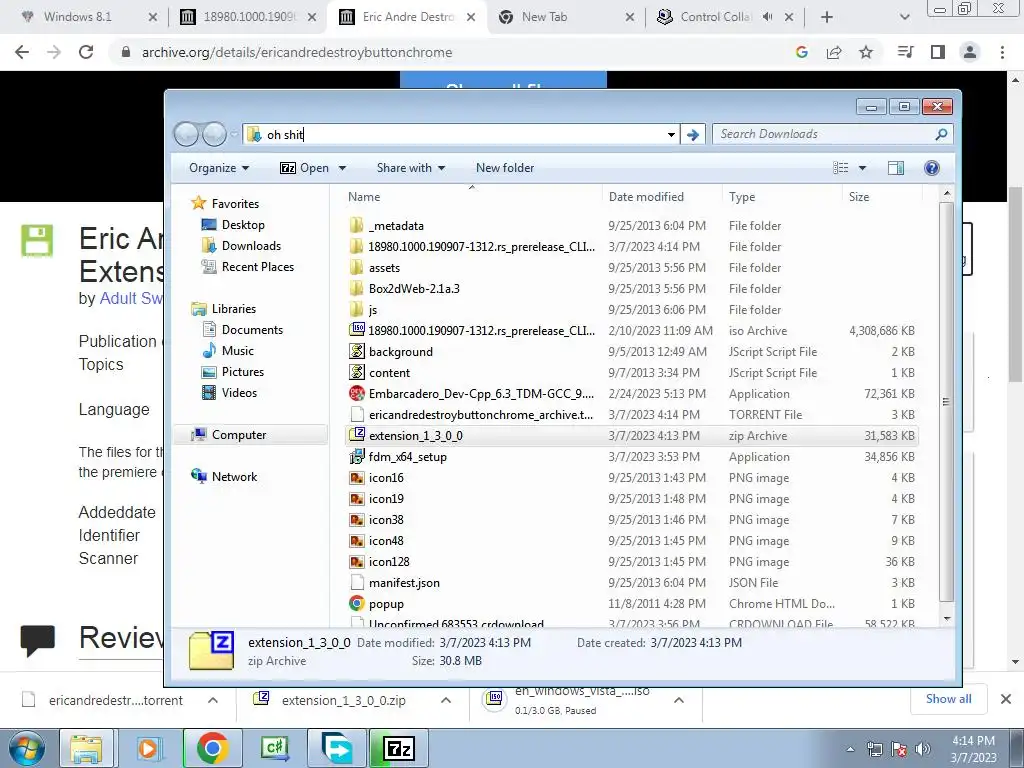Image resolution: width=1024 pixels, height=768 pixels.
Task: Click the Chrome address bar URL
Action: click(296, 52)
